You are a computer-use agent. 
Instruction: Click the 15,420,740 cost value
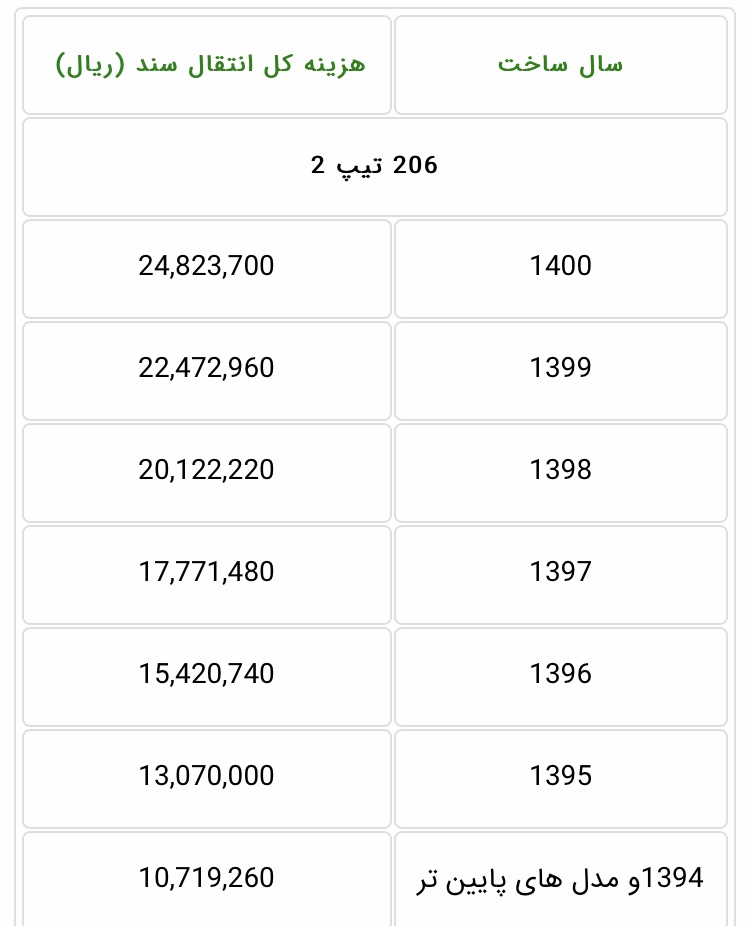tap(206, 674)
